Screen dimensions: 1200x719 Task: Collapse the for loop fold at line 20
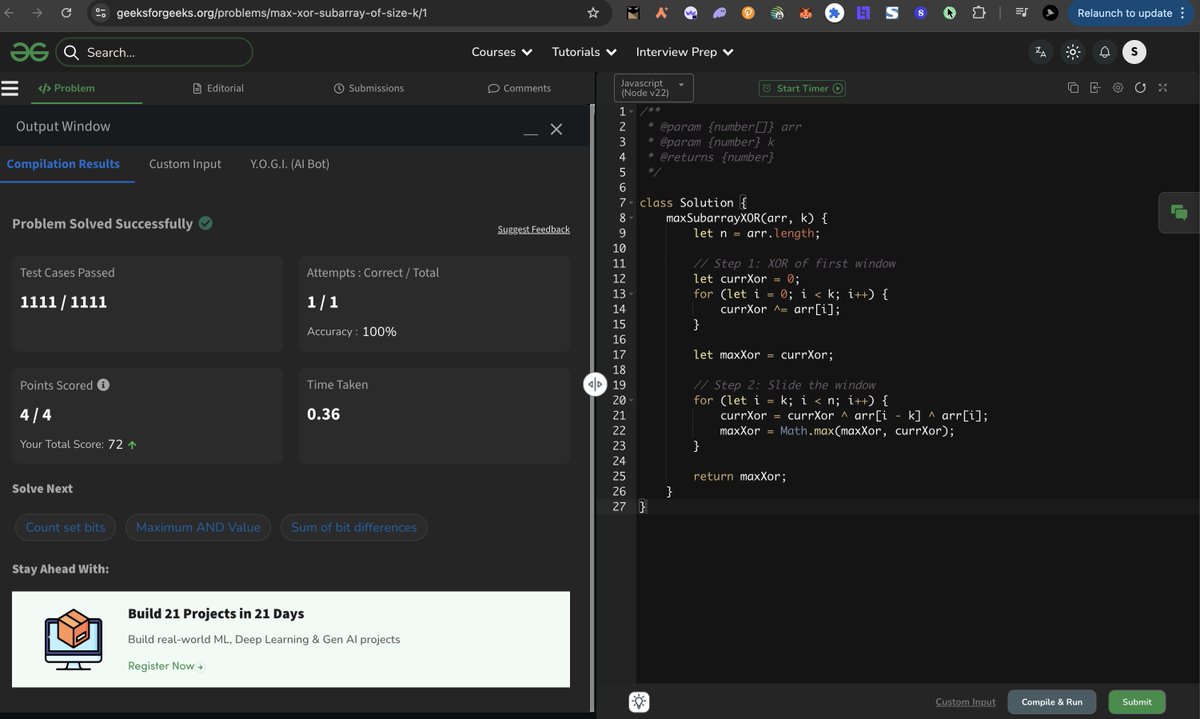click(x=632, y=400)
